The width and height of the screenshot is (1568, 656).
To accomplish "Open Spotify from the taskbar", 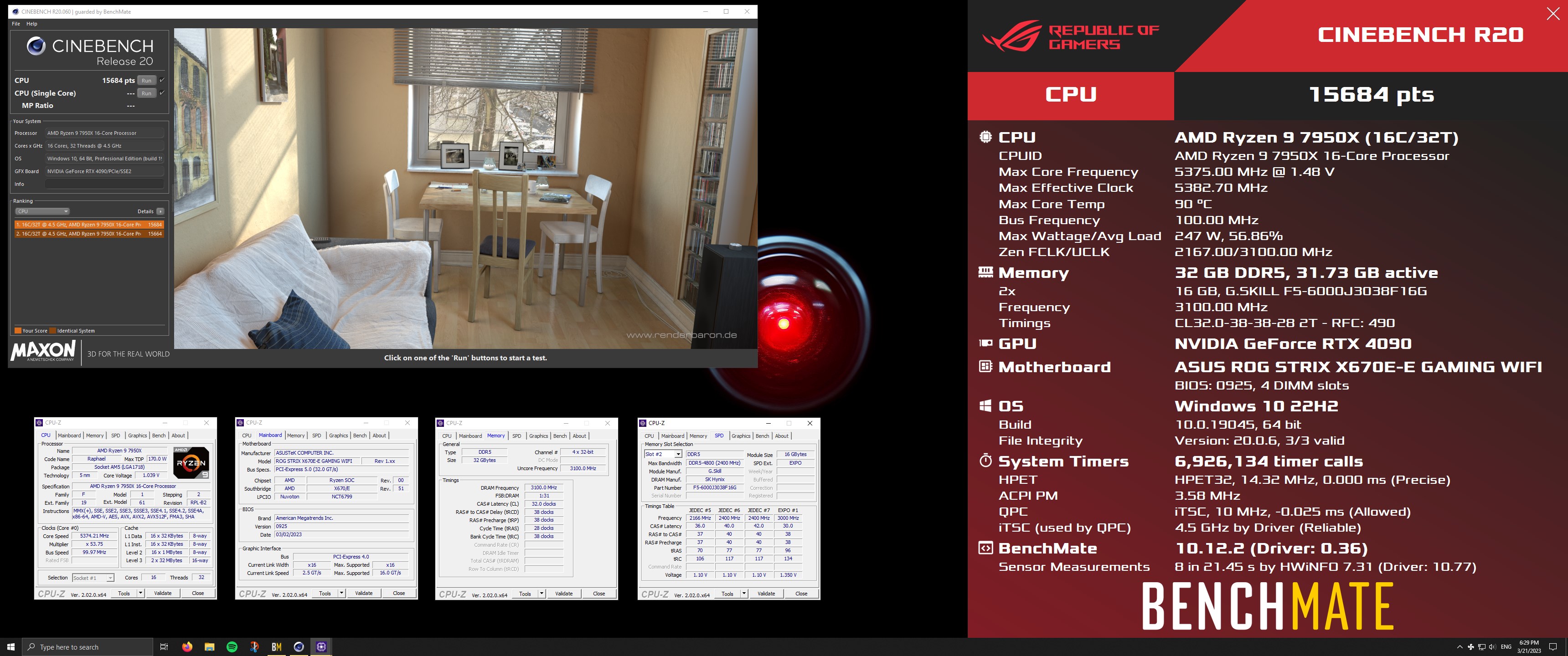I will pyautogui.click(x=232, y=646).
